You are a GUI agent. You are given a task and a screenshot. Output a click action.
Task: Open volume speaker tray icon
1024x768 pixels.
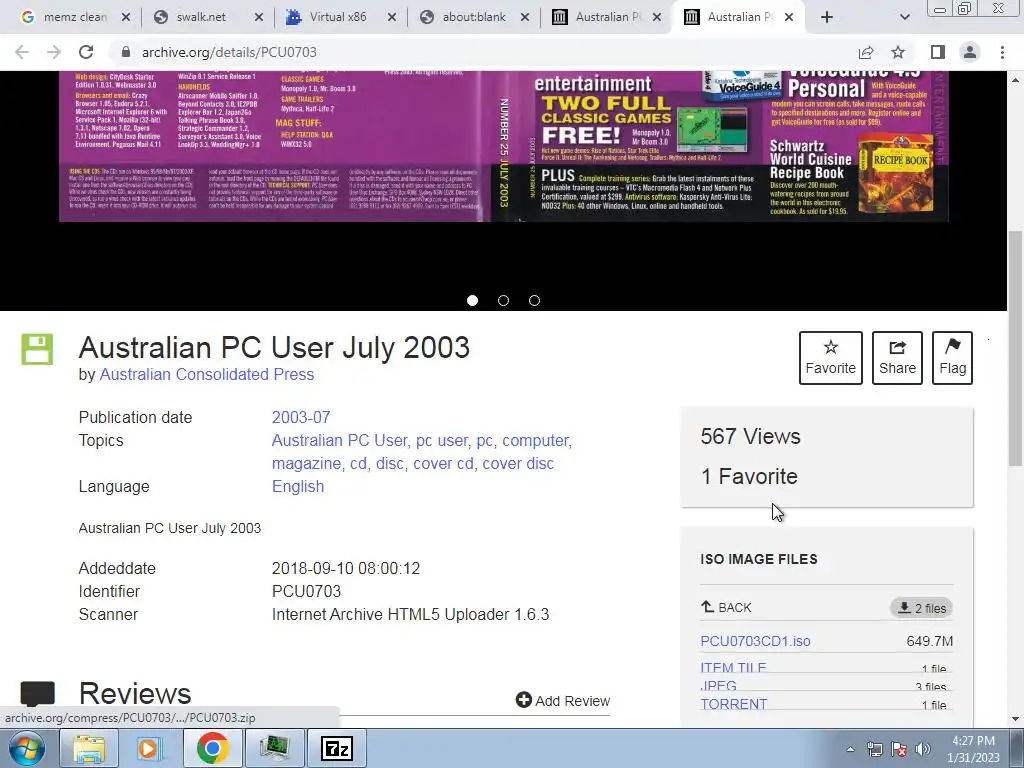click(x=923, y=749)
